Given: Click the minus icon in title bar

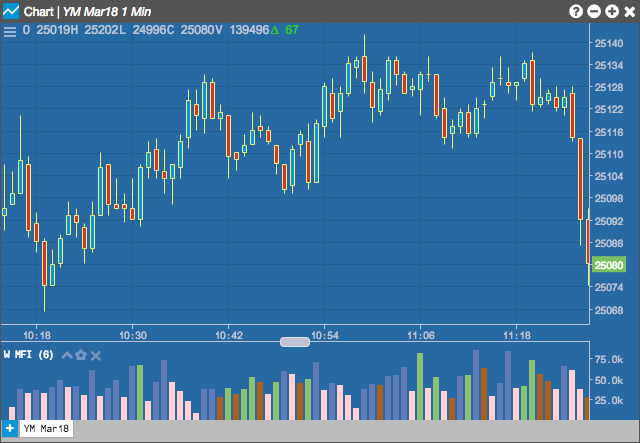Looking at the screenshot, I should 594,11.
